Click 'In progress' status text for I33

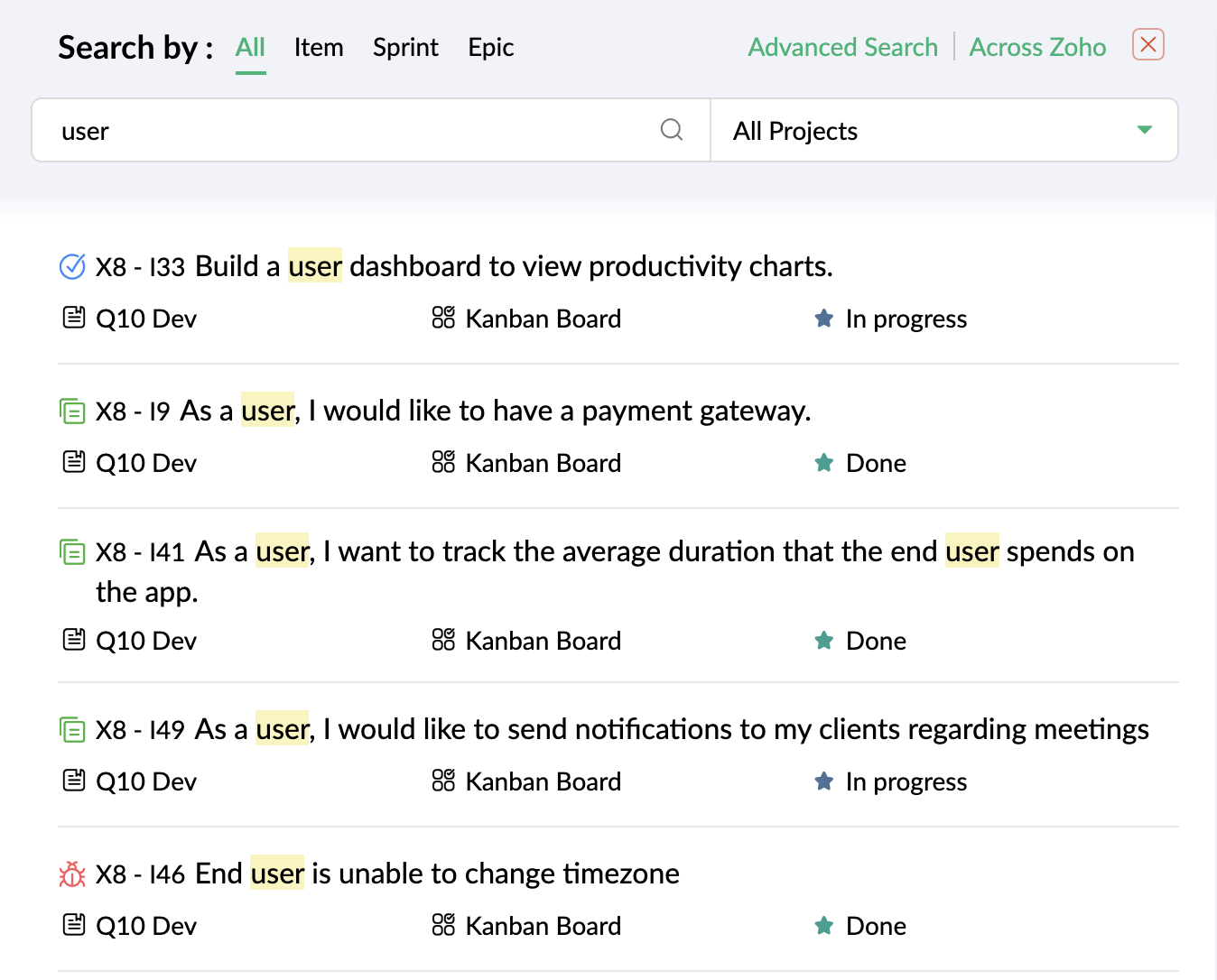(x=906, y=319)
